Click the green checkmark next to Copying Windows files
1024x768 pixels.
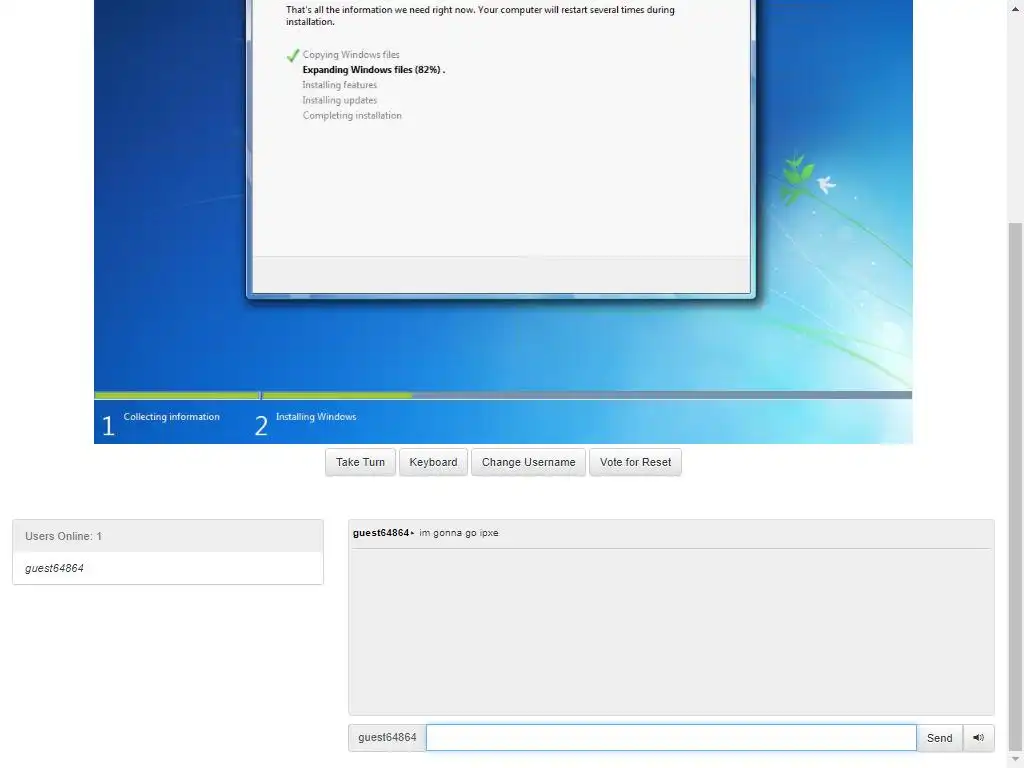coord(293,56)
